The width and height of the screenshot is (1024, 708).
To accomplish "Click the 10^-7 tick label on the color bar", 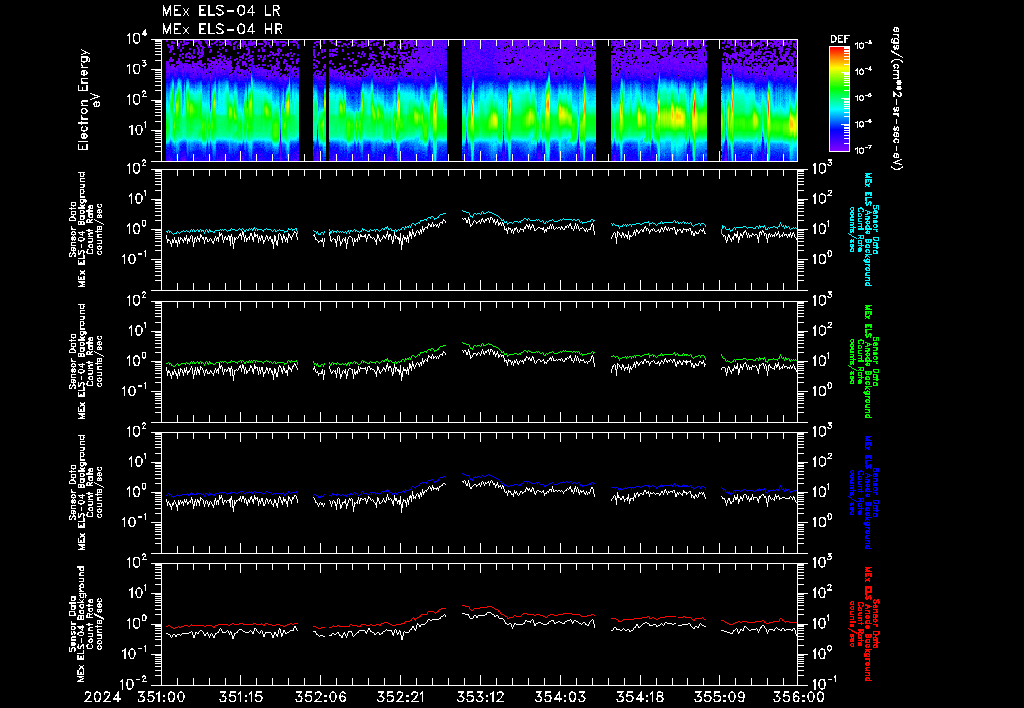I will coord(863,150).
